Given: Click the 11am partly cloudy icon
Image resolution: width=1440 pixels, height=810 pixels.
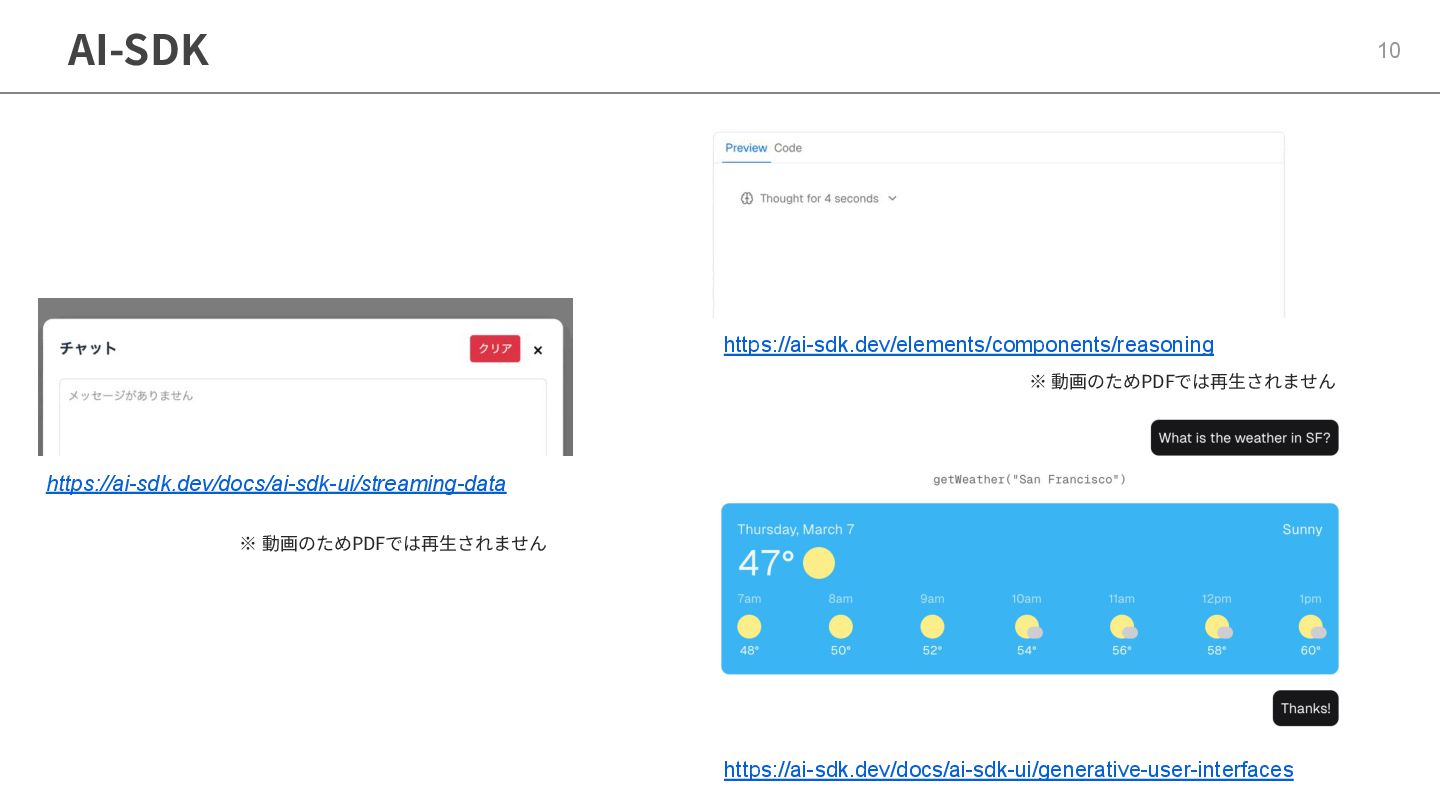Looking at the screenshot, I should pos(1123,627).
